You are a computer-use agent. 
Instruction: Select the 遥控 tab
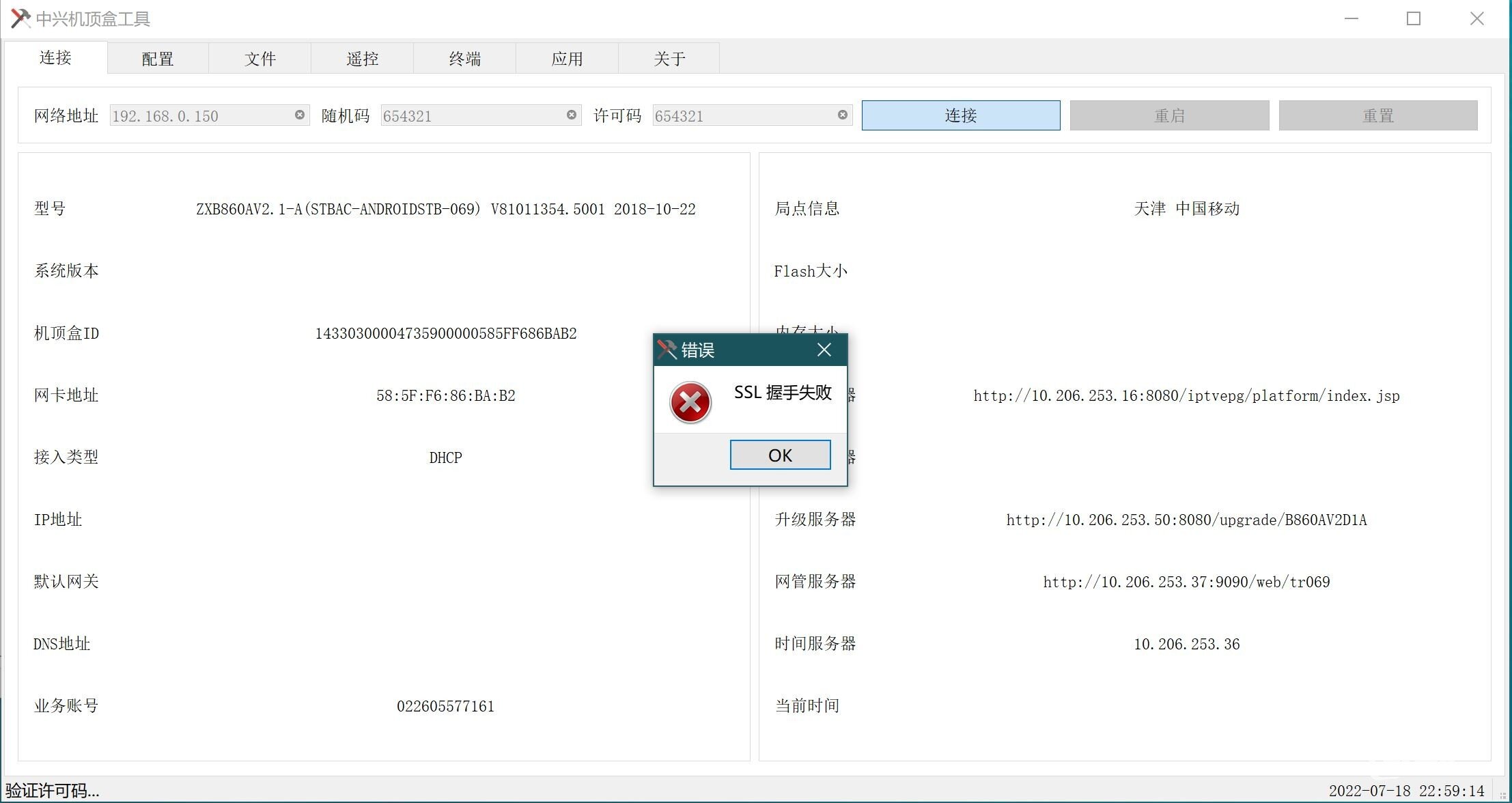(x=363, y=59)
